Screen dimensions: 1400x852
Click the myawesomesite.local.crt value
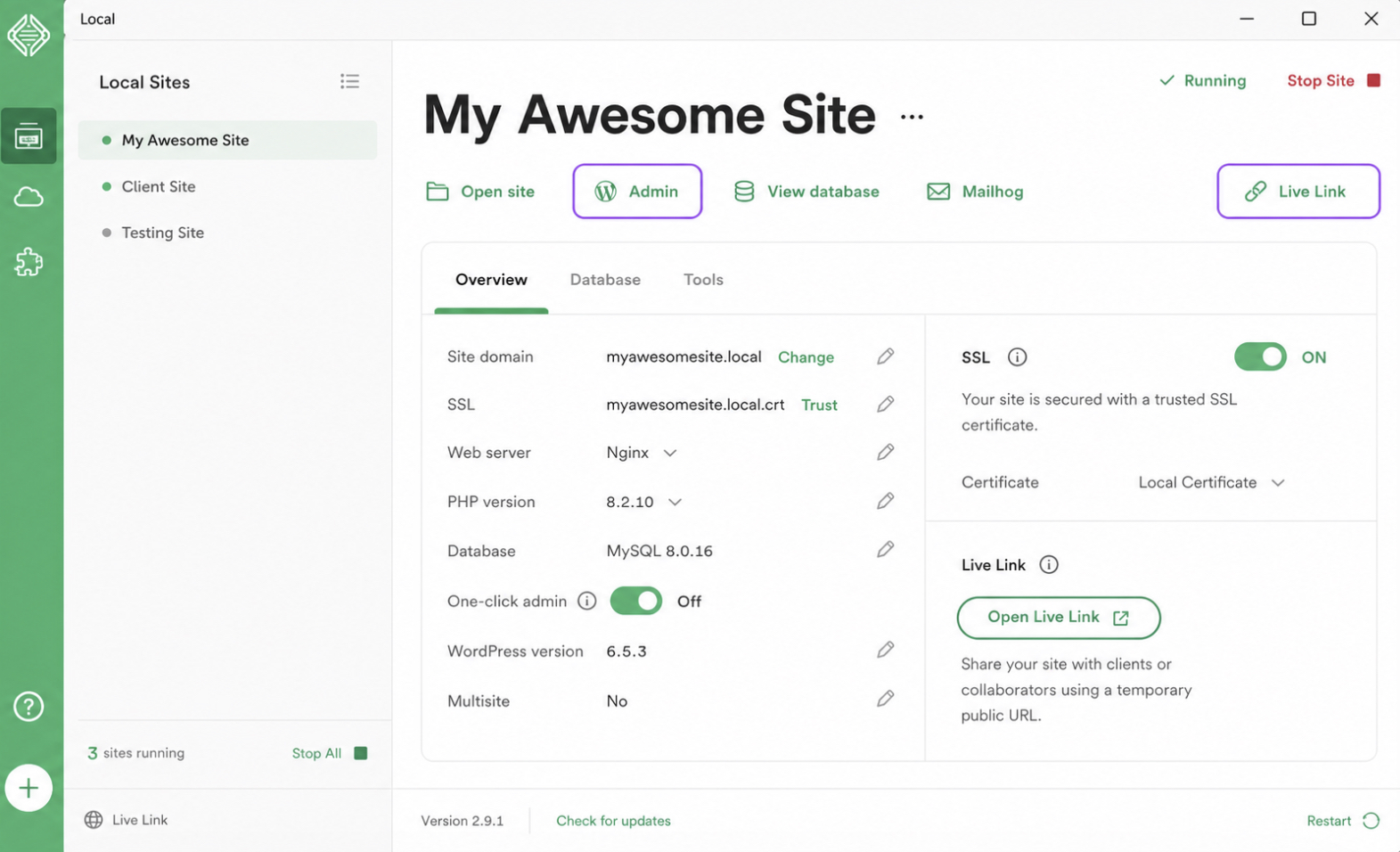point(695,405)
